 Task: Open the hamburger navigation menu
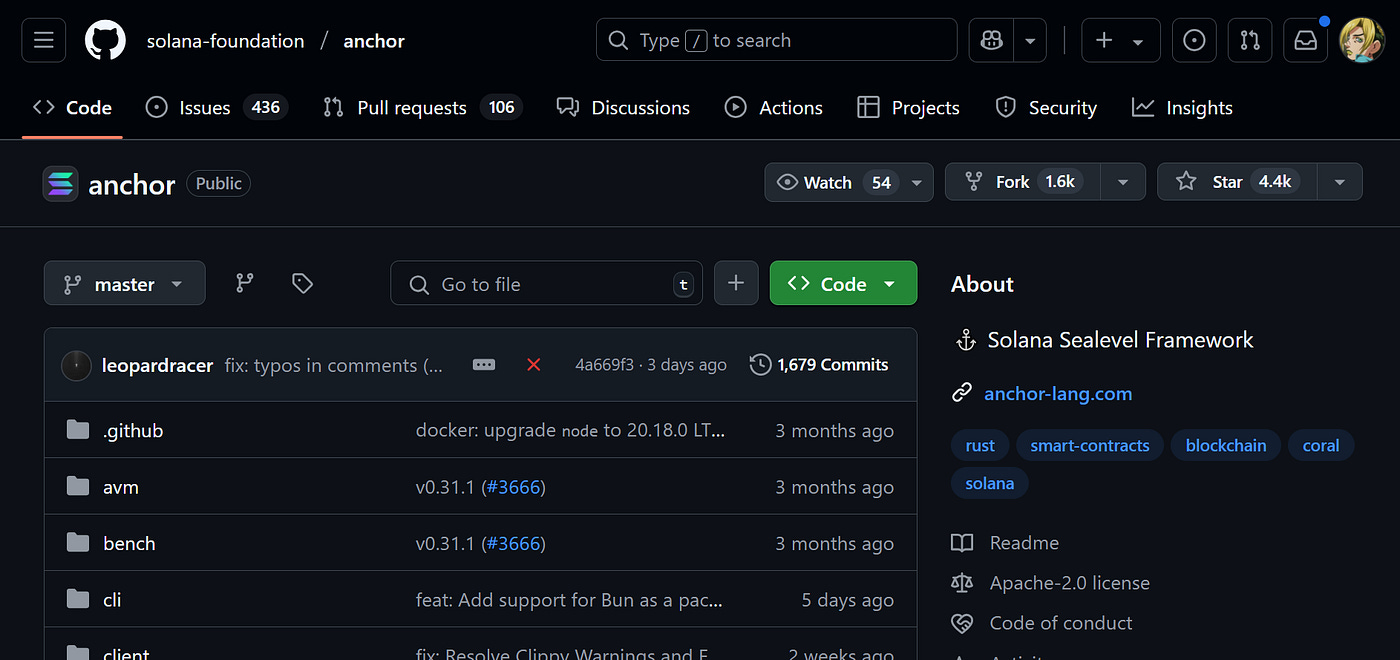44,41
